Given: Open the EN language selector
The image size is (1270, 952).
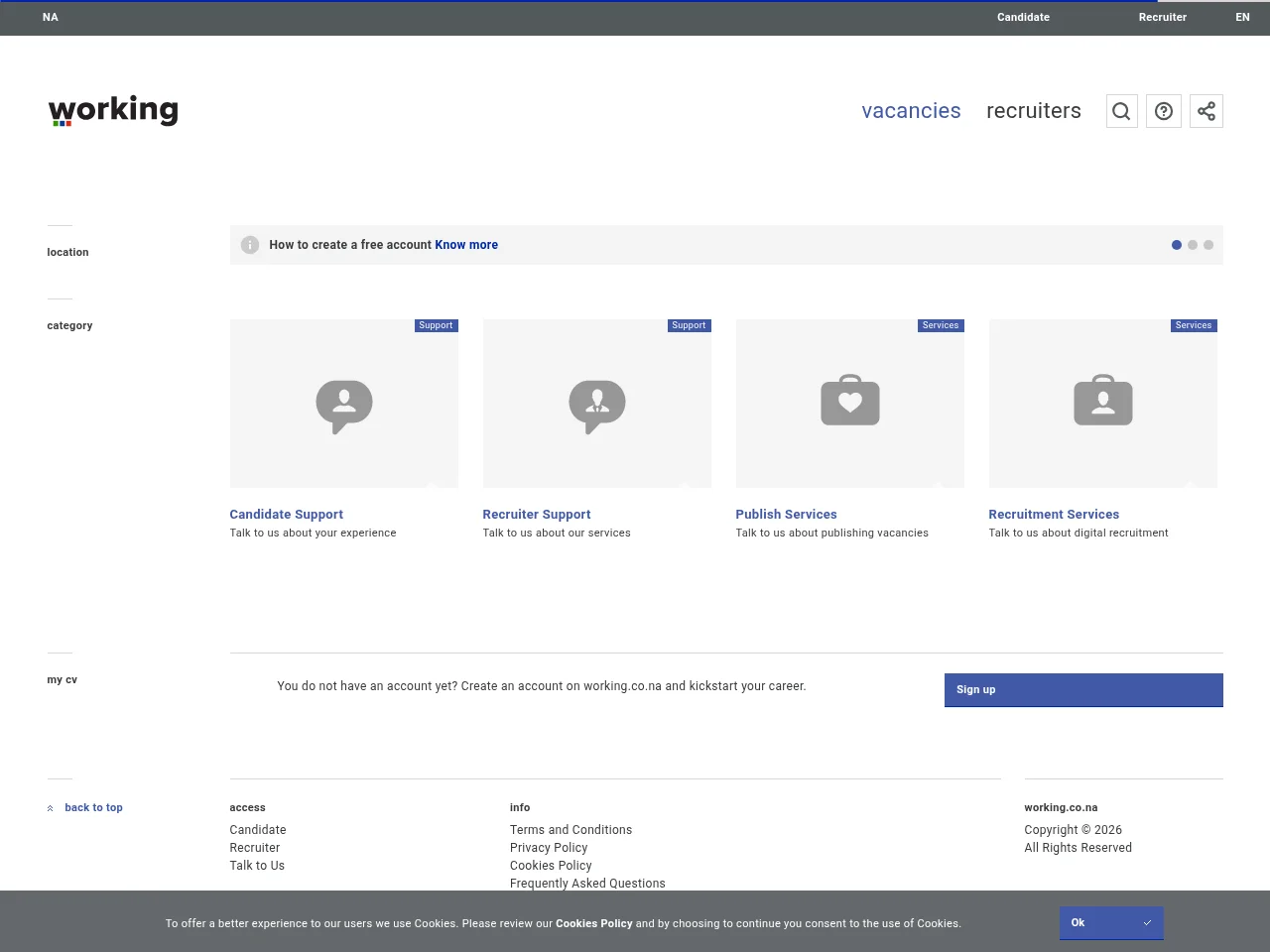Looking at the screenshot, I should pyautogui.click(x=1243, y=17).
